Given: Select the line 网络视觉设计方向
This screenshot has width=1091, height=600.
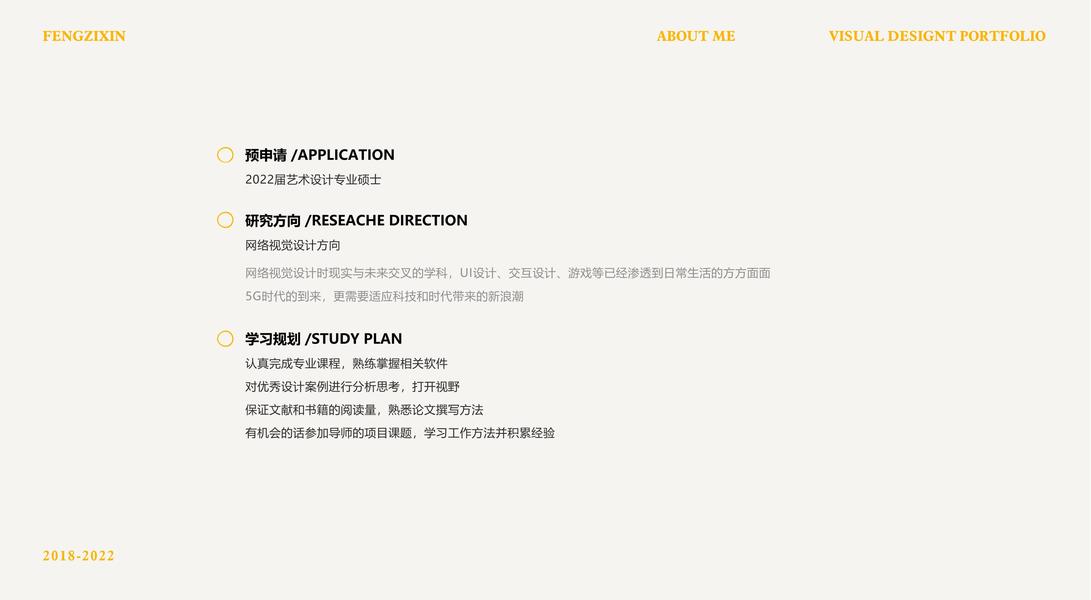Looking at the screenshot, I should 293,245.
